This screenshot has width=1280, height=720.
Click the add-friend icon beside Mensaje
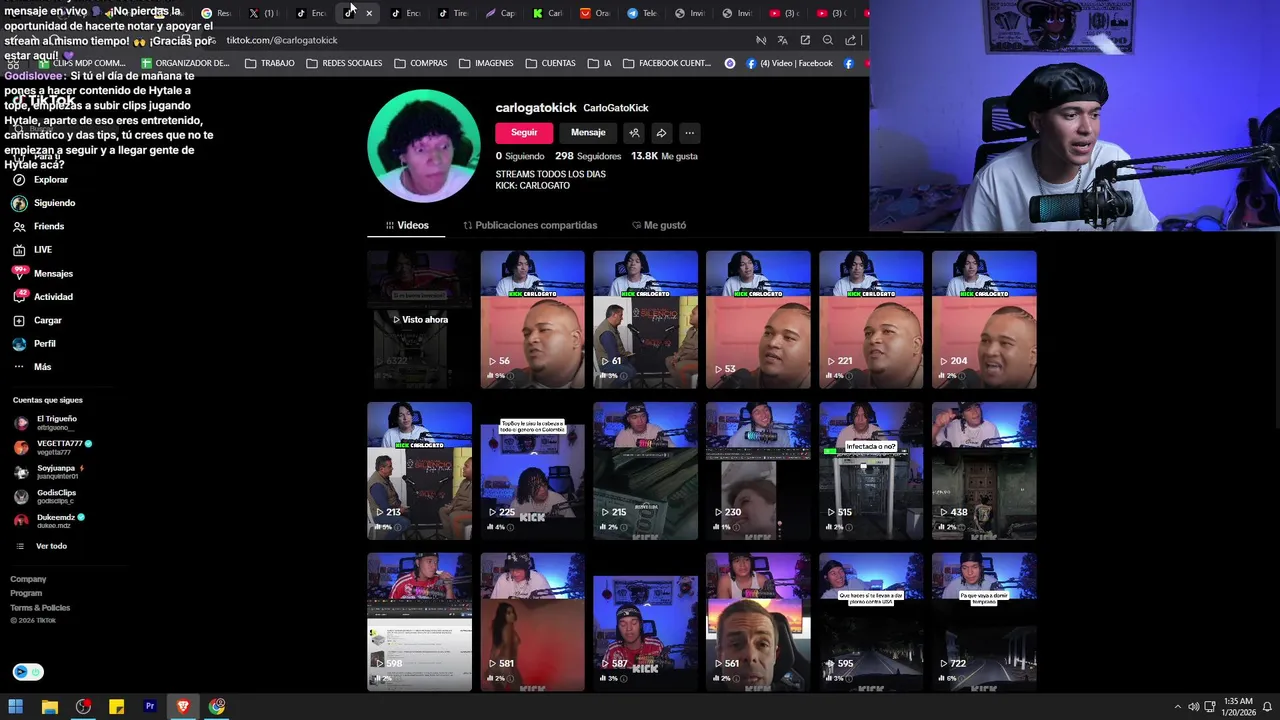(634, 133)
